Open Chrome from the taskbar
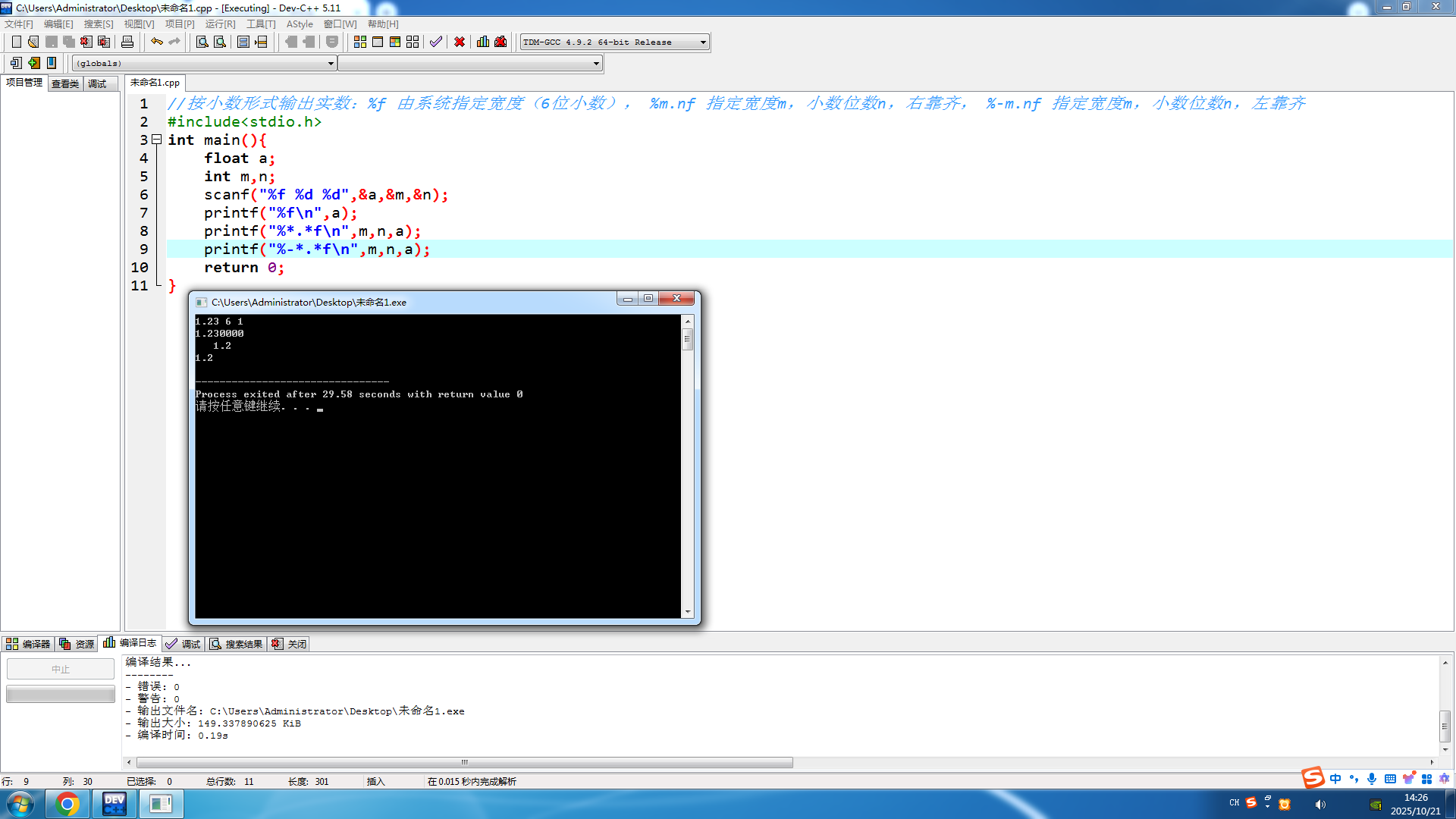 [67, 804]
